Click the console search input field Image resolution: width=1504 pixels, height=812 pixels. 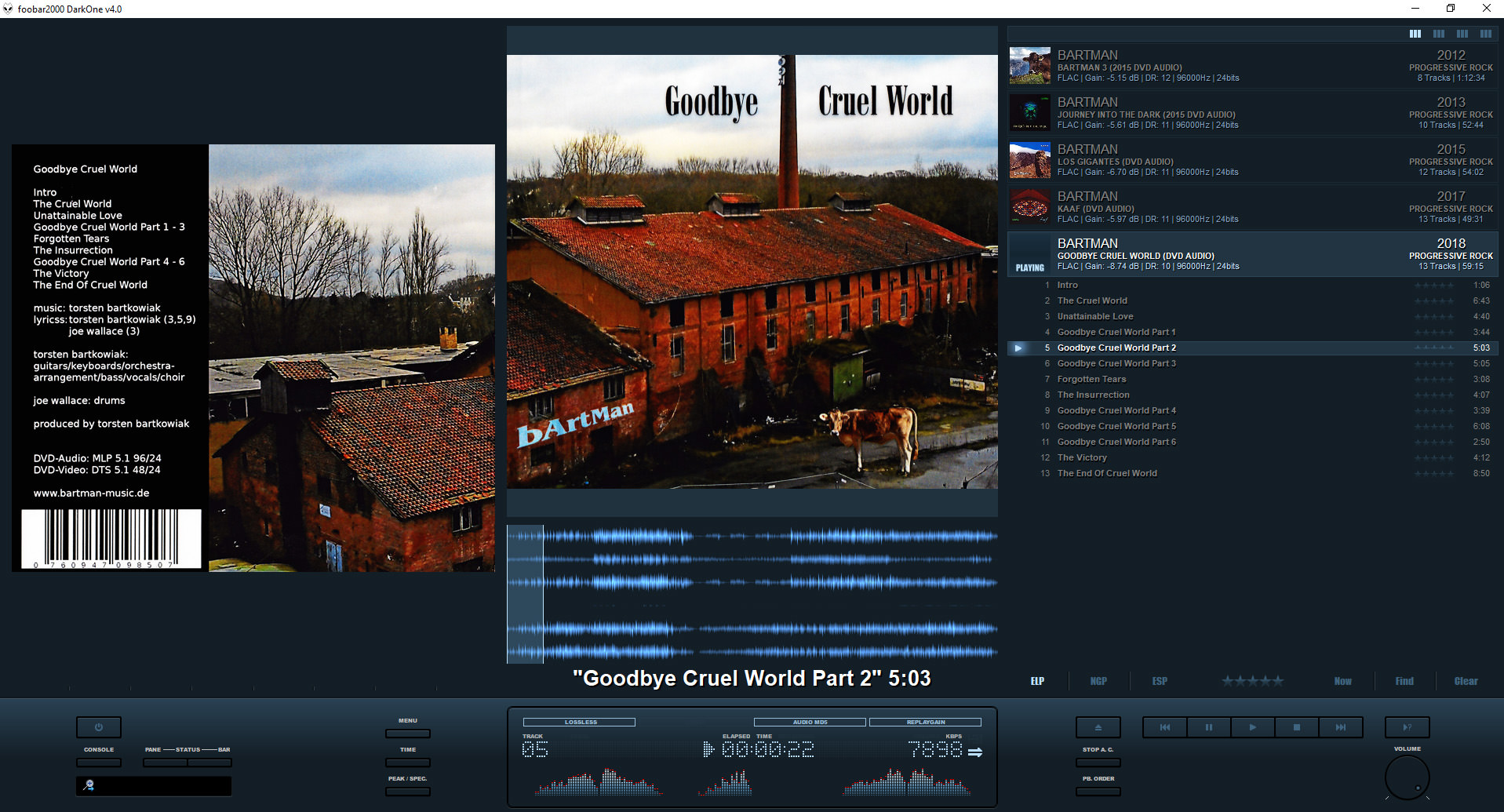154,785
